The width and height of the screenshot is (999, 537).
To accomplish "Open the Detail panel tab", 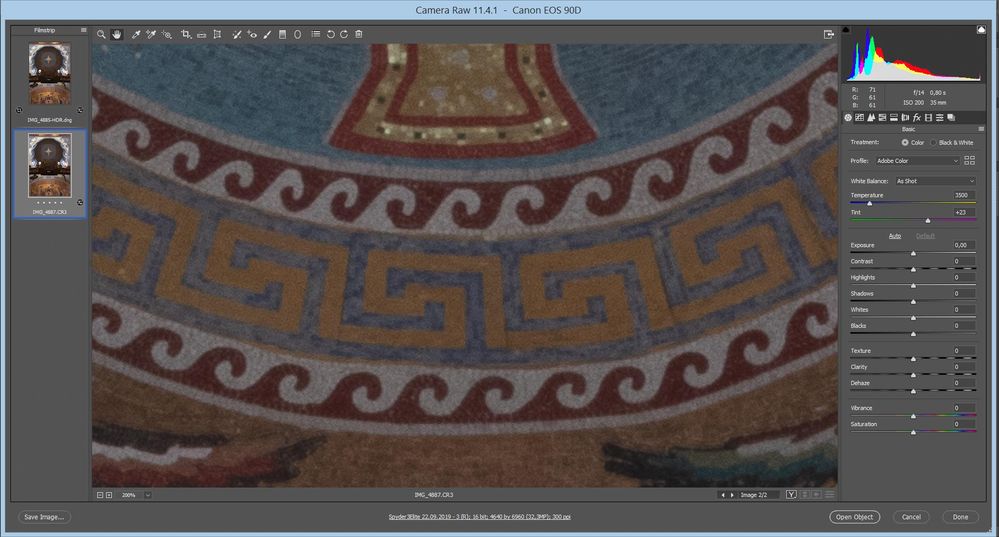I will [x=871, y=117].
